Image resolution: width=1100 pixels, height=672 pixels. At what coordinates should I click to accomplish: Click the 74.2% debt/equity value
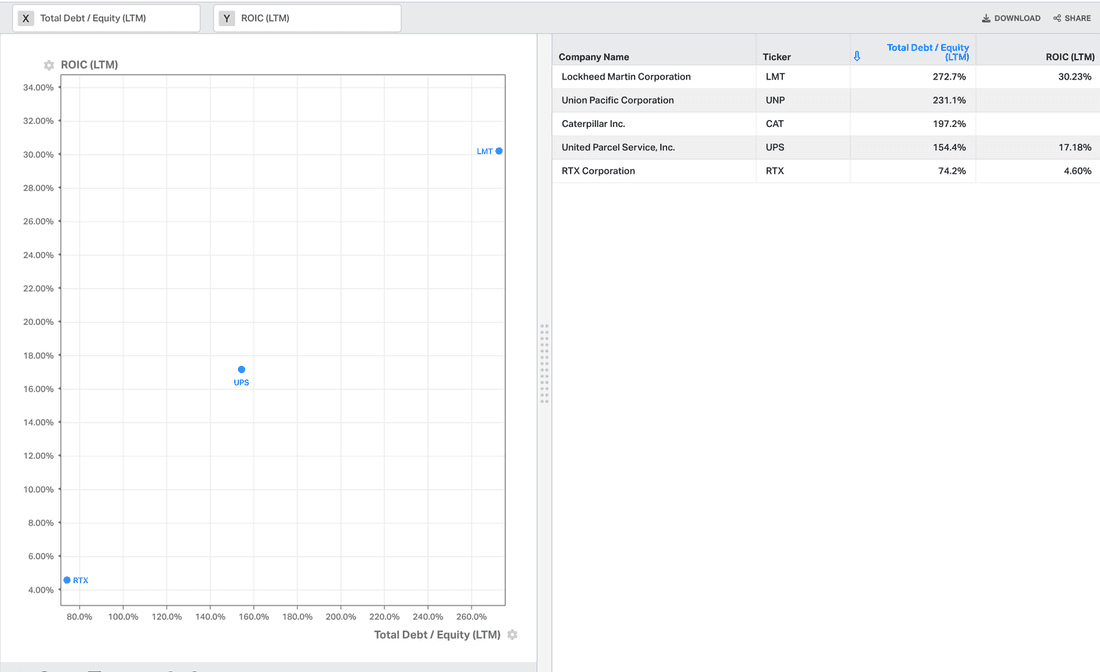[x=952, y=170]
